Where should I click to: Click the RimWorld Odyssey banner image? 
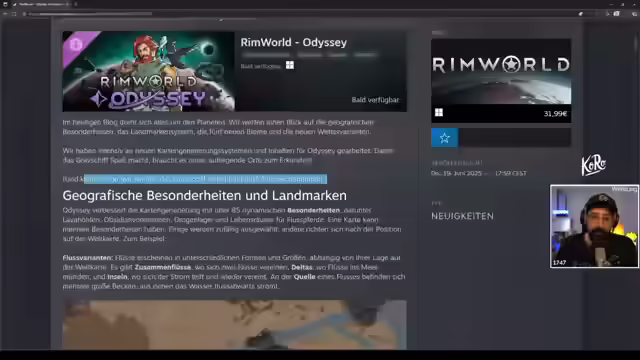click(x=149, y=71)
